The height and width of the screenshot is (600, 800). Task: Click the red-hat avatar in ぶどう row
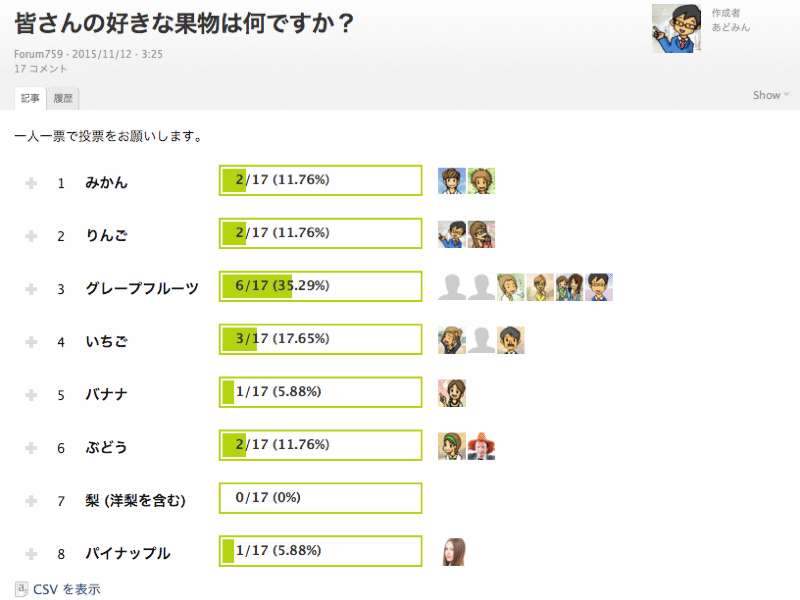[x=482, y=446]
